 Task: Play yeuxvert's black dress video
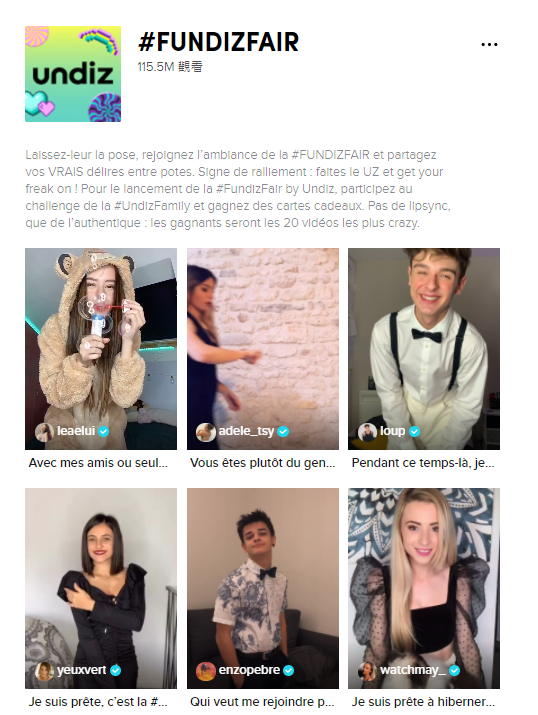pos(101,588)
